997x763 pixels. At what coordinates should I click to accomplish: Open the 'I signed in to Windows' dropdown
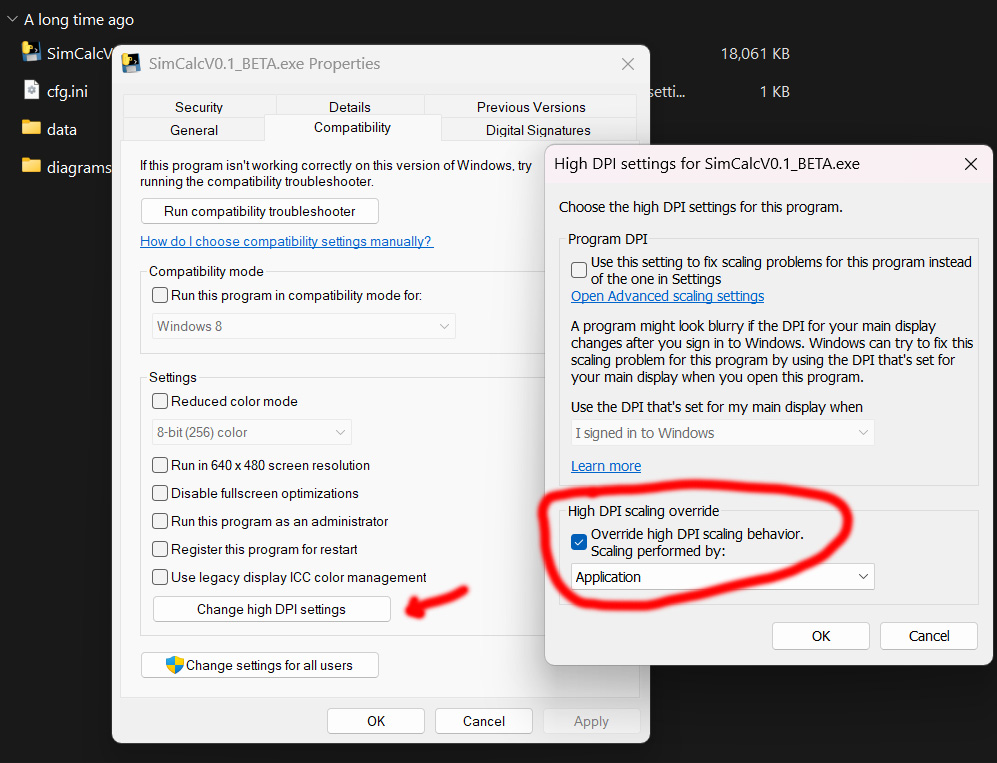pyautogui.click(x=722, y=433)
